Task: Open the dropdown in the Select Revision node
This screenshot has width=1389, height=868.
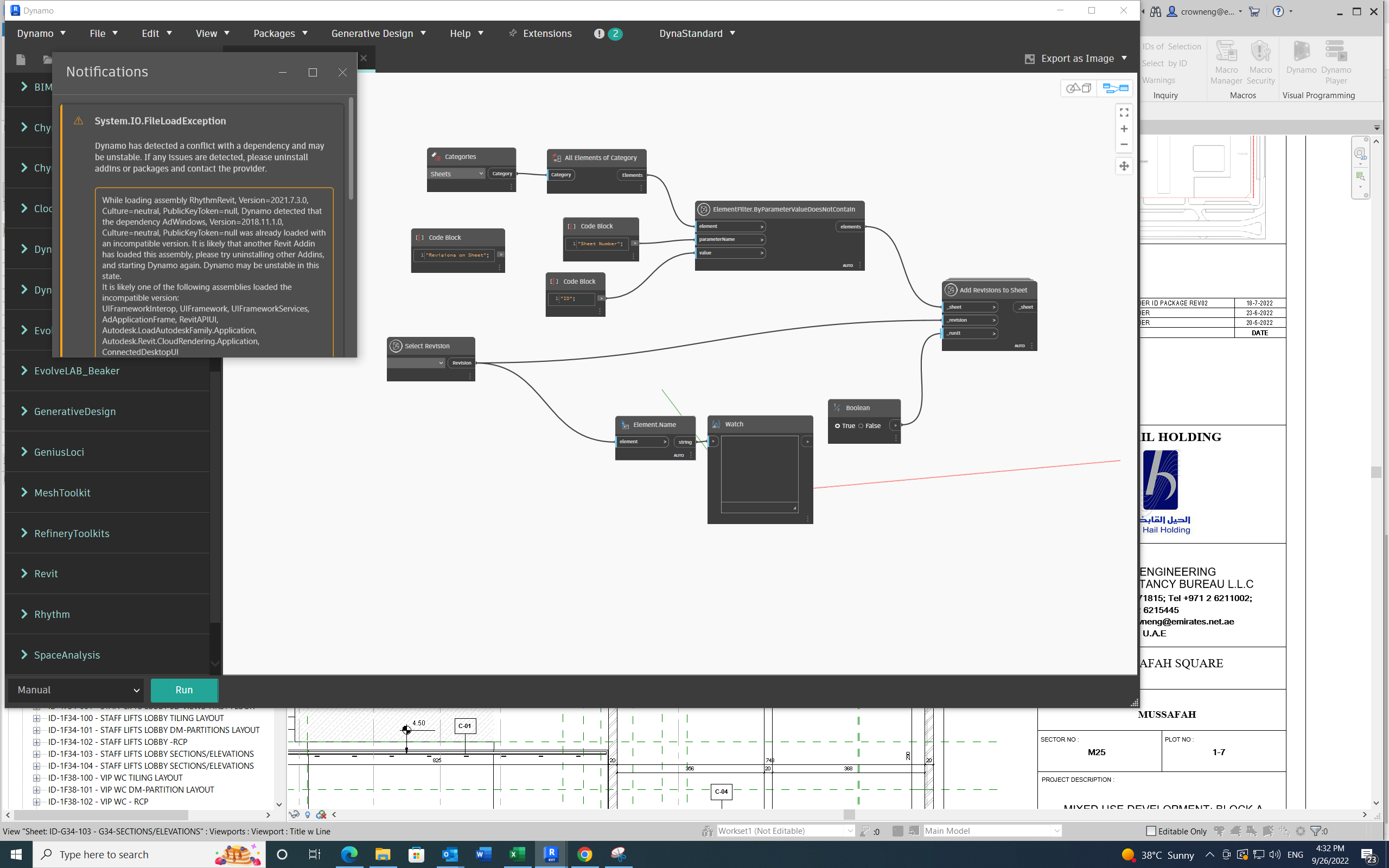Action: [x=416, y=363]
